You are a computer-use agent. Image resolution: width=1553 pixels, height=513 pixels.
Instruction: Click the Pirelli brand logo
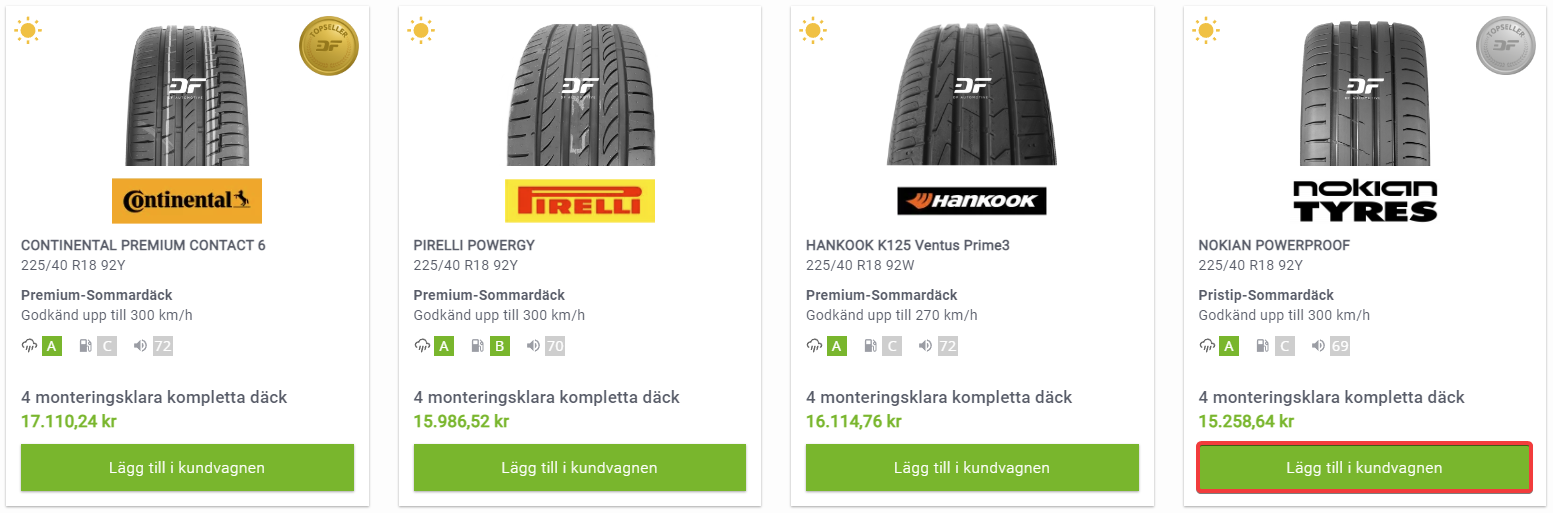click(580, 201)
